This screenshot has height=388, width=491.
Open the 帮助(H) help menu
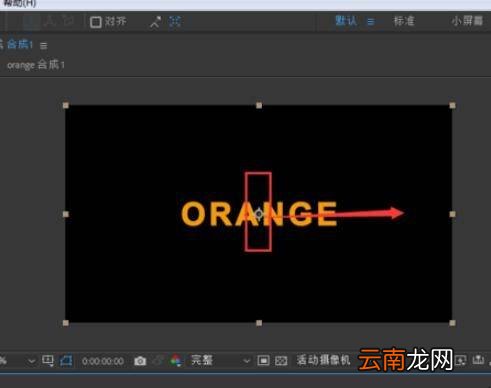[x=20, y=3]
